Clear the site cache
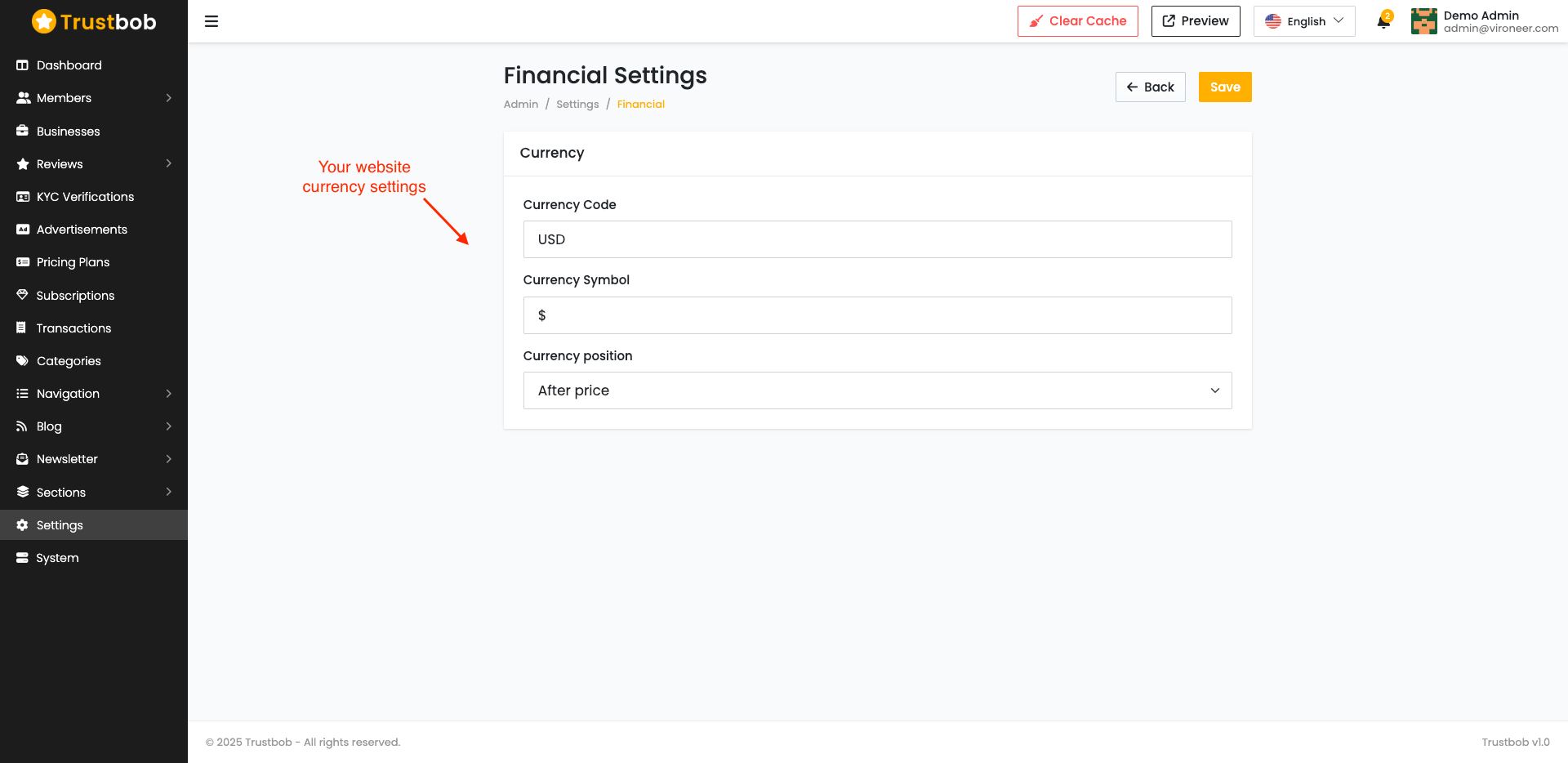Screen dimensions: 1568x763 click(1077, 21)
